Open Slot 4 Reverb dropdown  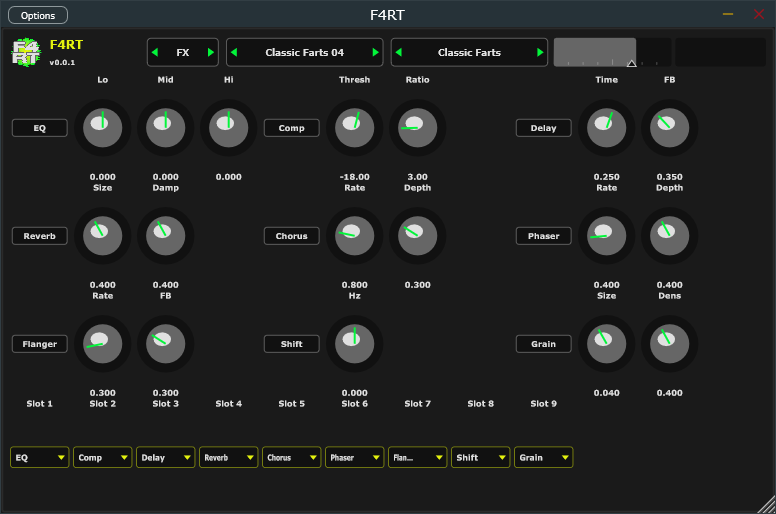229,458
